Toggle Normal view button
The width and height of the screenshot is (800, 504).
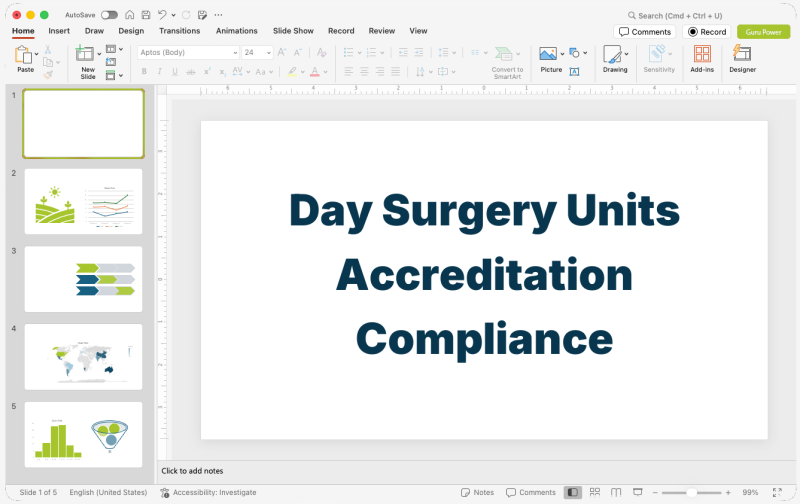(x=573, y=492)
